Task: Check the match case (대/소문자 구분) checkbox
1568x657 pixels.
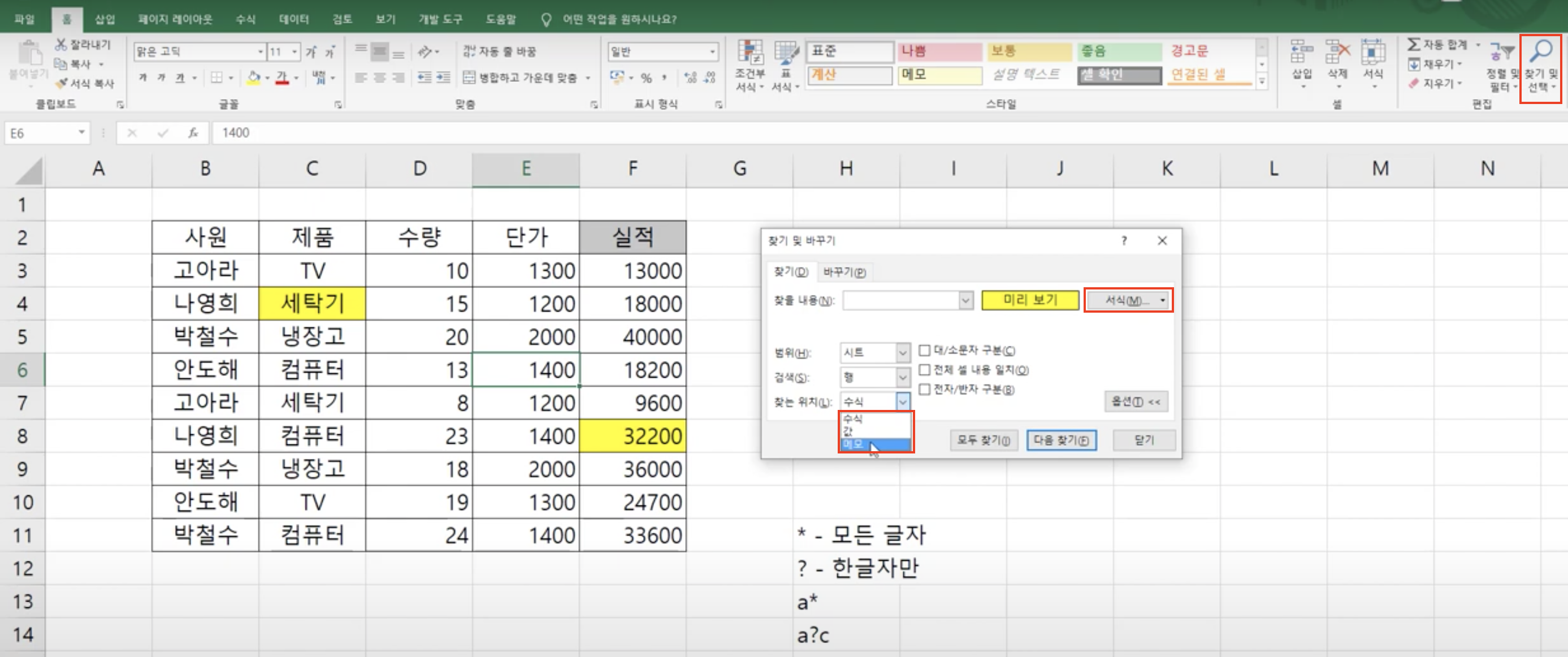Action: (x=924, y=350)
